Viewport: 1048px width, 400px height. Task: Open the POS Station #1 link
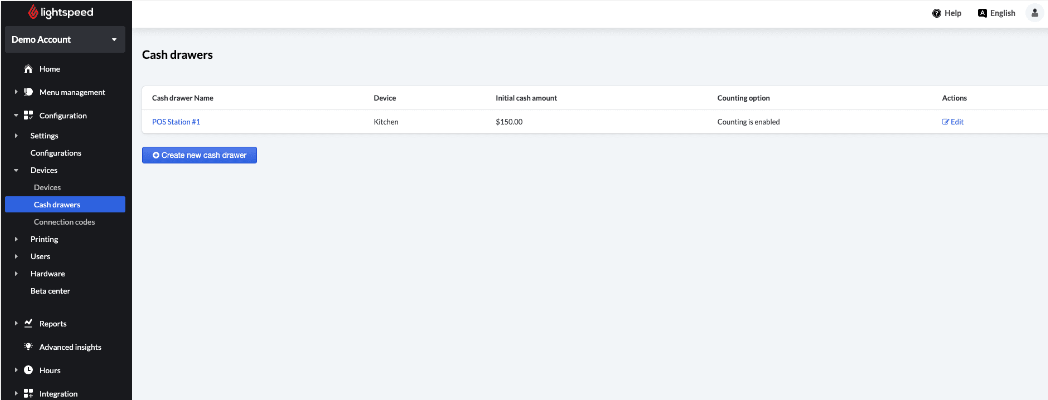coord(176,122)
